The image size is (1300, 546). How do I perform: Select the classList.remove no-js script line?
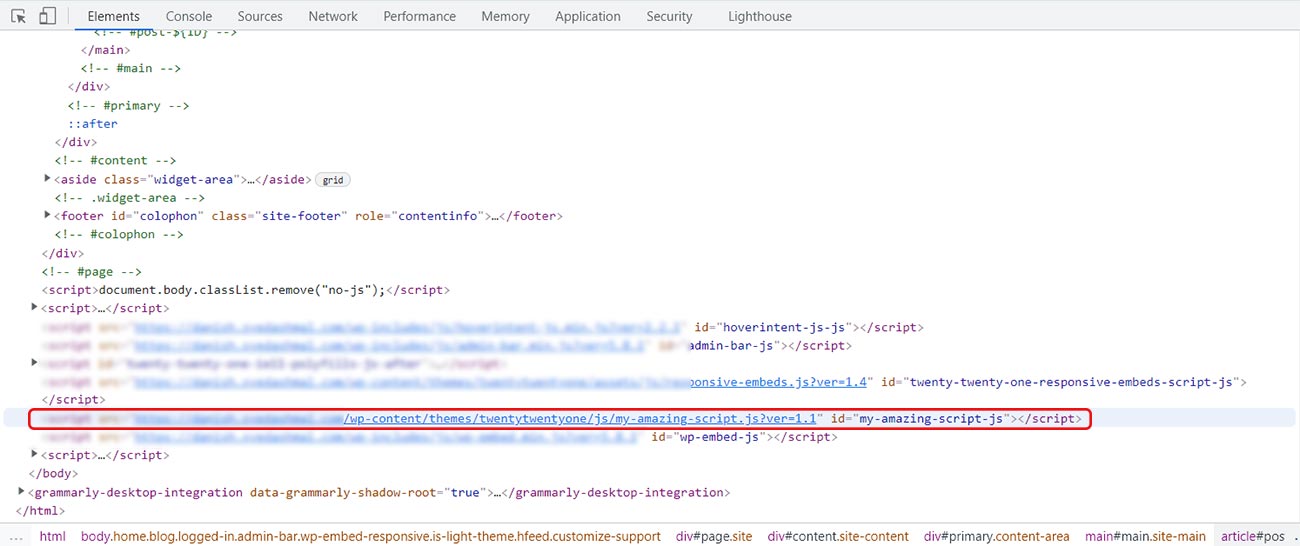[x=246, y=290]
